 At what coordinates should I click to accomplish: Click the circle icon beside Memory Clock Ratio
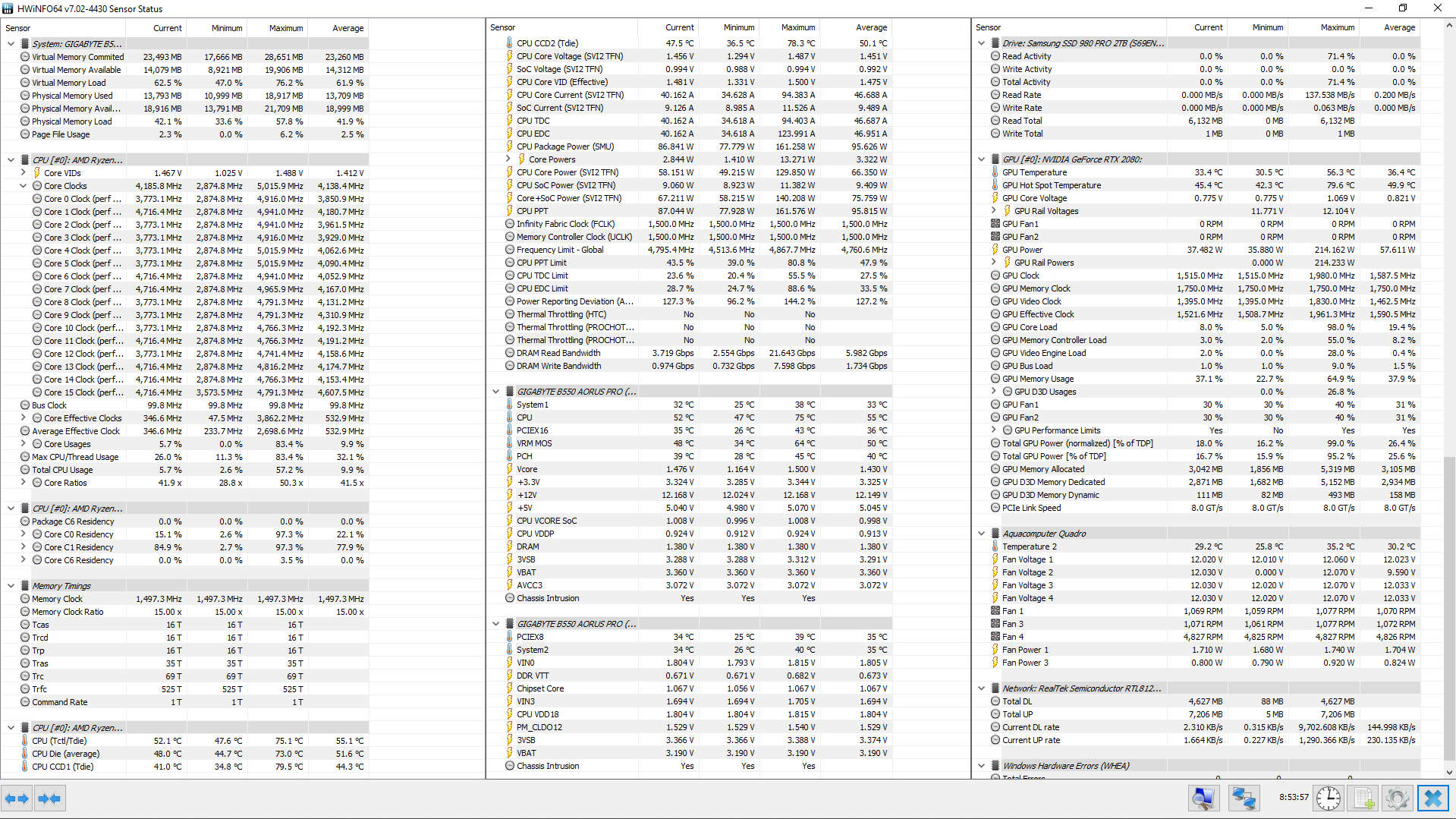click(25, 612)
